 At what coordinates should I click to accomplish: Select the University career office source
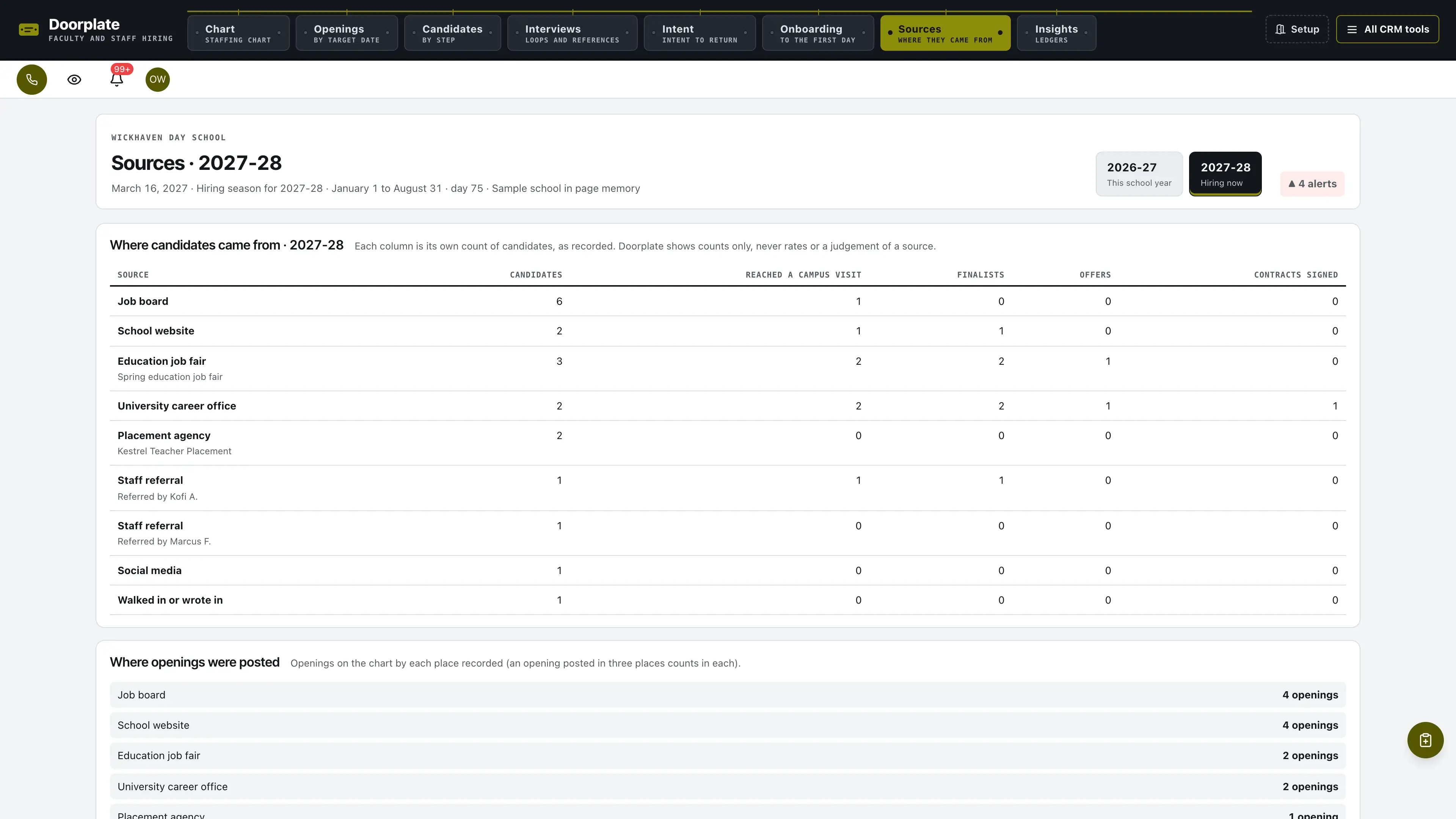pos(728,406)
